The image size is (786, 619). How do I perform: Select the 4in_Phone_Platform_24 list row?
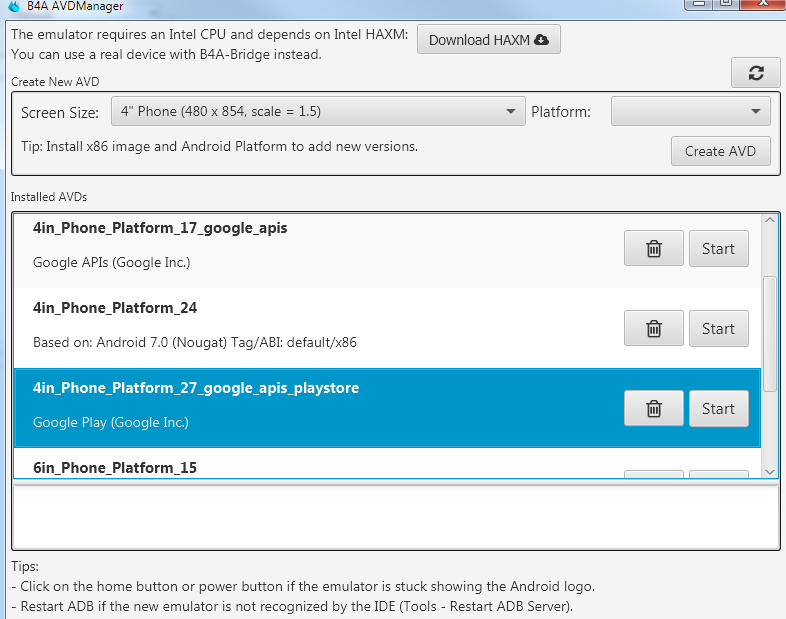click(x=387, y=328)
